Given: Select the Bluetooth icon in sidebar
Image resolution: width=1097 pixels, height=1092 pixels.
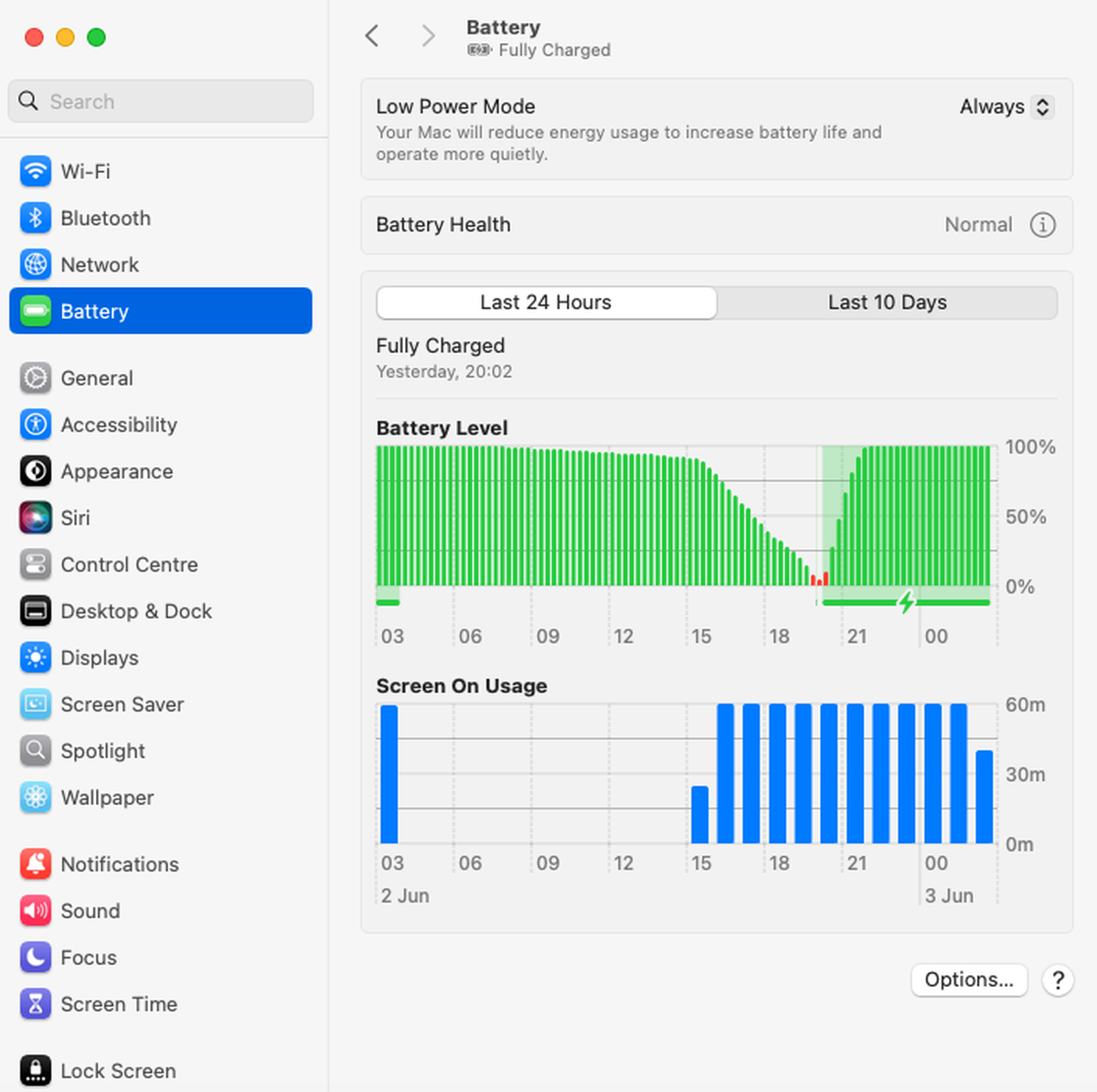Looking at the screenshot, I should pyautogui.click(x=36, y=218).
